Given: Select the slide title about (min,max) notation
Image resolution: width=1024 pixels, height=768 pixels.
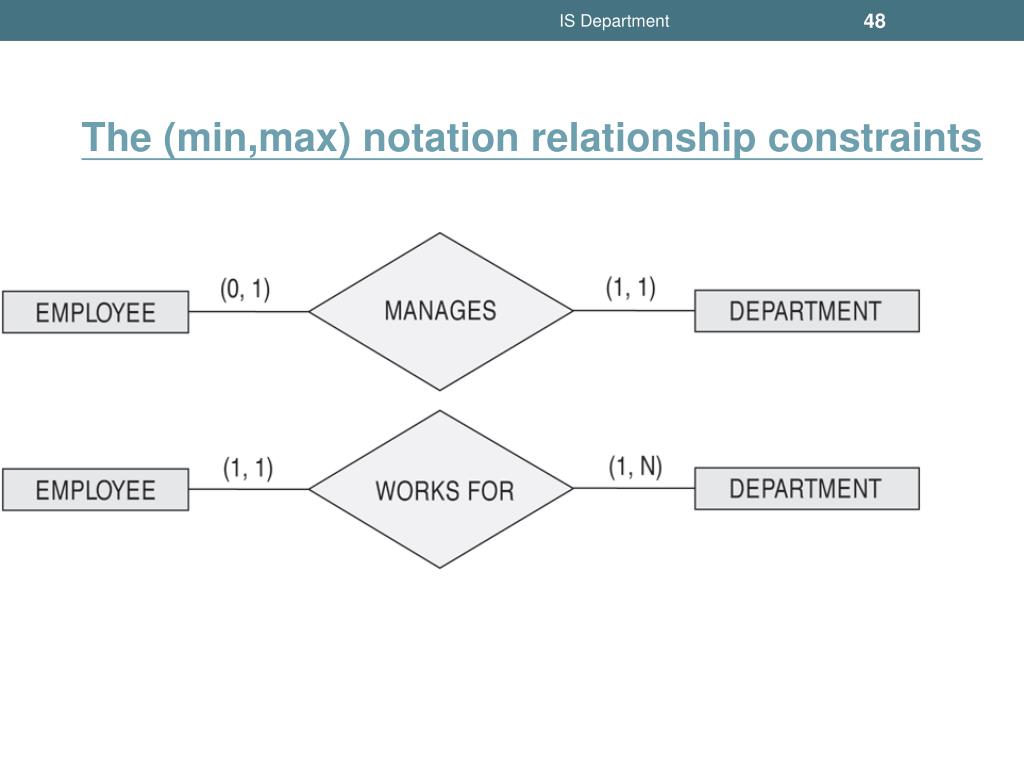Looking at the screenshot, I should click(x=532, y=137).
